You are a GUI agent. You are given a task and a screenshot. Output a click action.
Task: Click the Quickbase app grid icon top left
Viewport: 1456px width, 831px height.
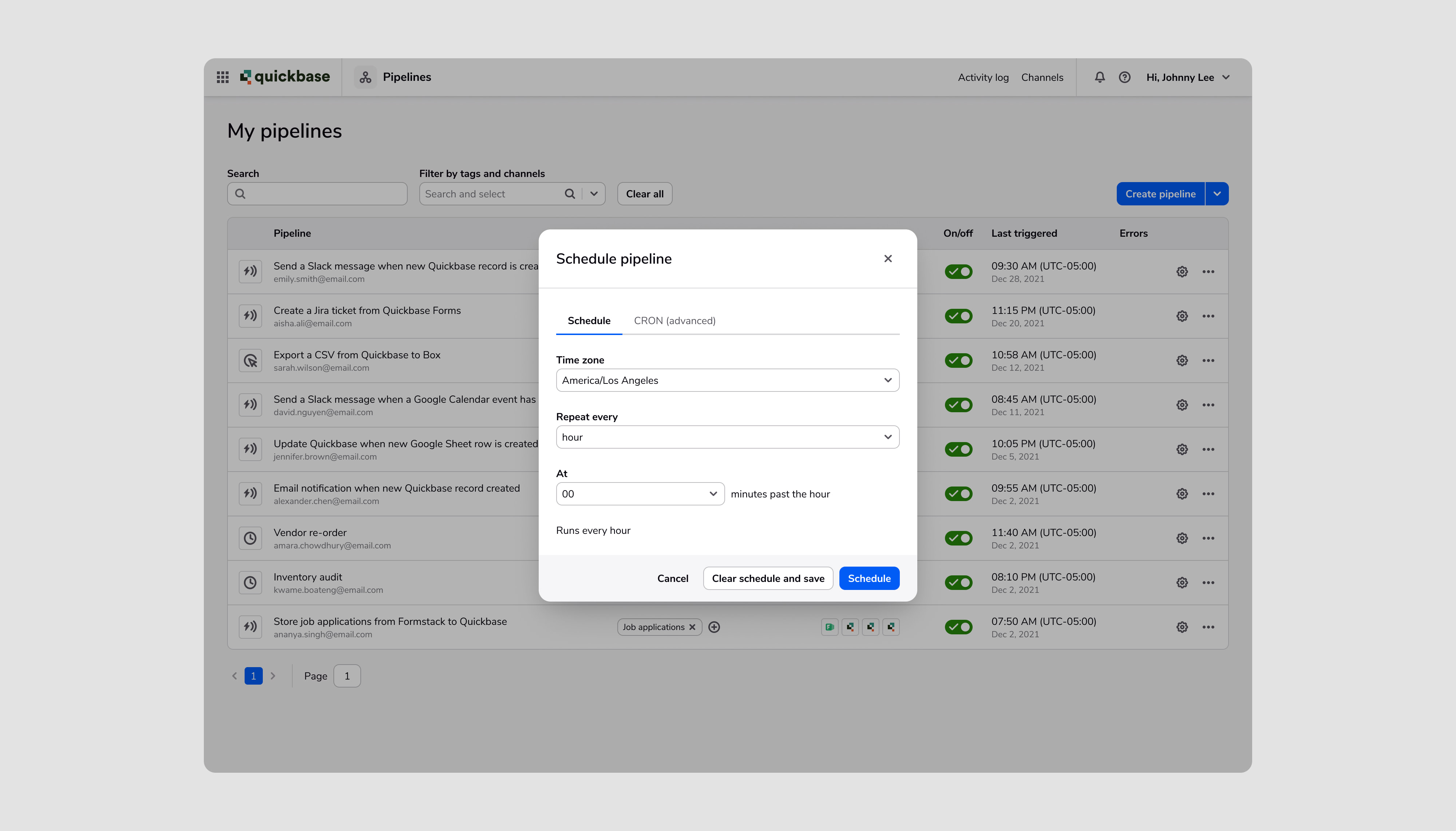click(x=222, y=77)
